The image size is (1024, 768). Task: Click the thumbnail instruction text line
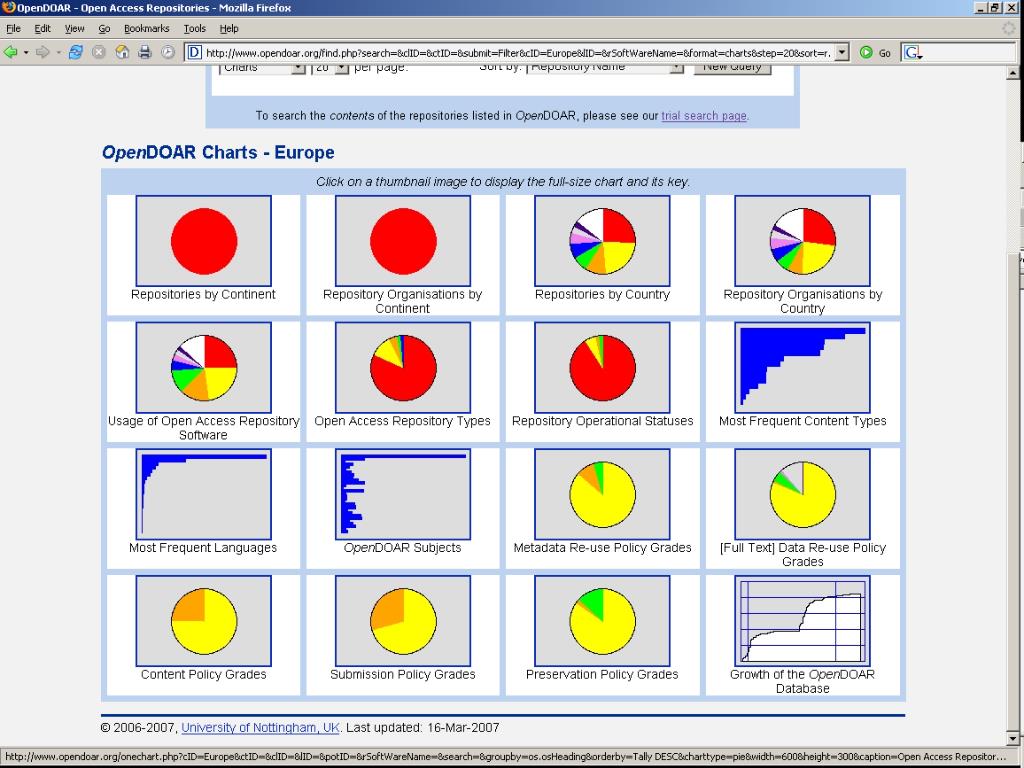(x=503, y=182)
